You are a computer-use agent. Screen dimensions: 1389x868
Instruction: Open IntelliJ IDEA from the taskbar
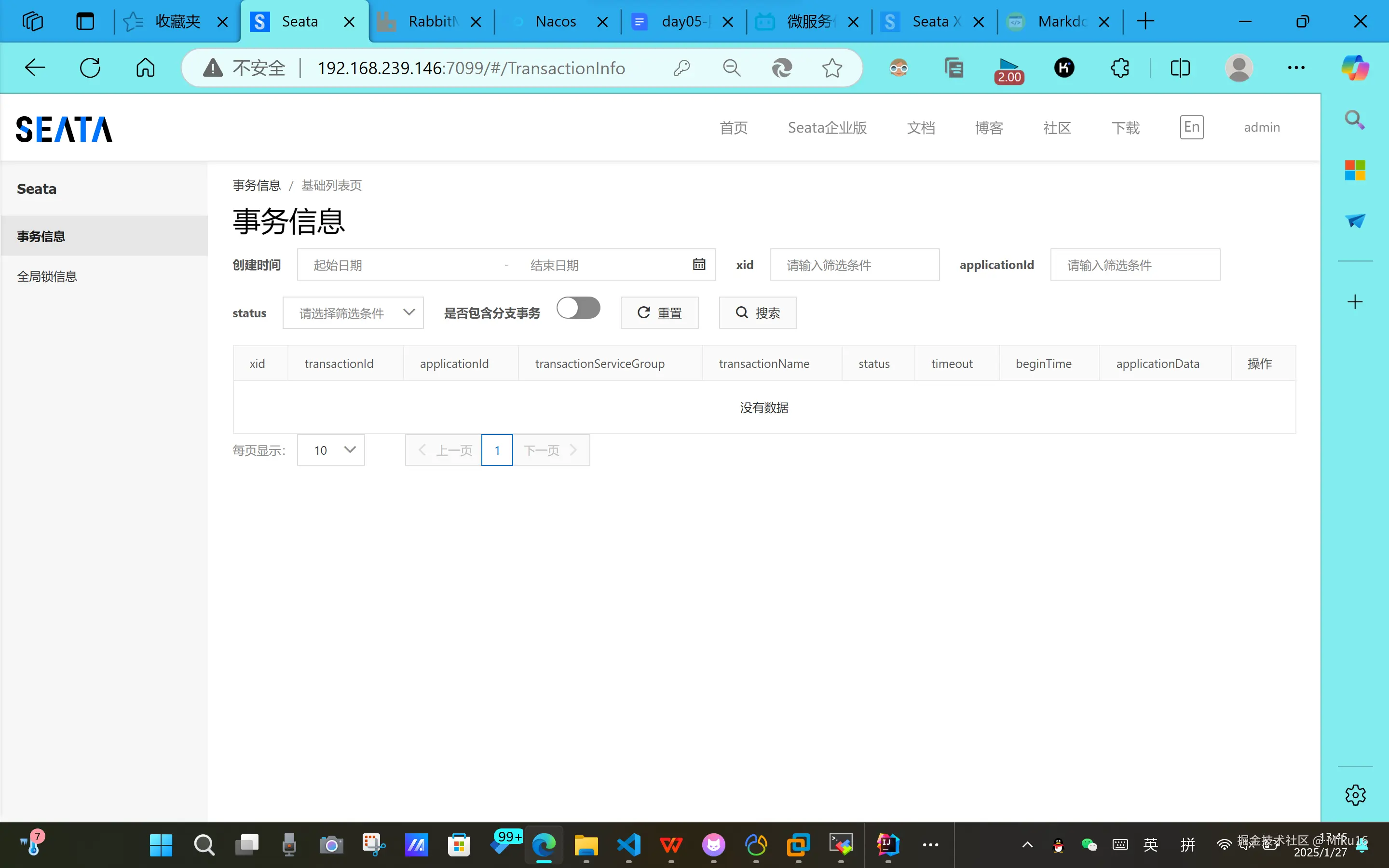click(x=887, y=845)
